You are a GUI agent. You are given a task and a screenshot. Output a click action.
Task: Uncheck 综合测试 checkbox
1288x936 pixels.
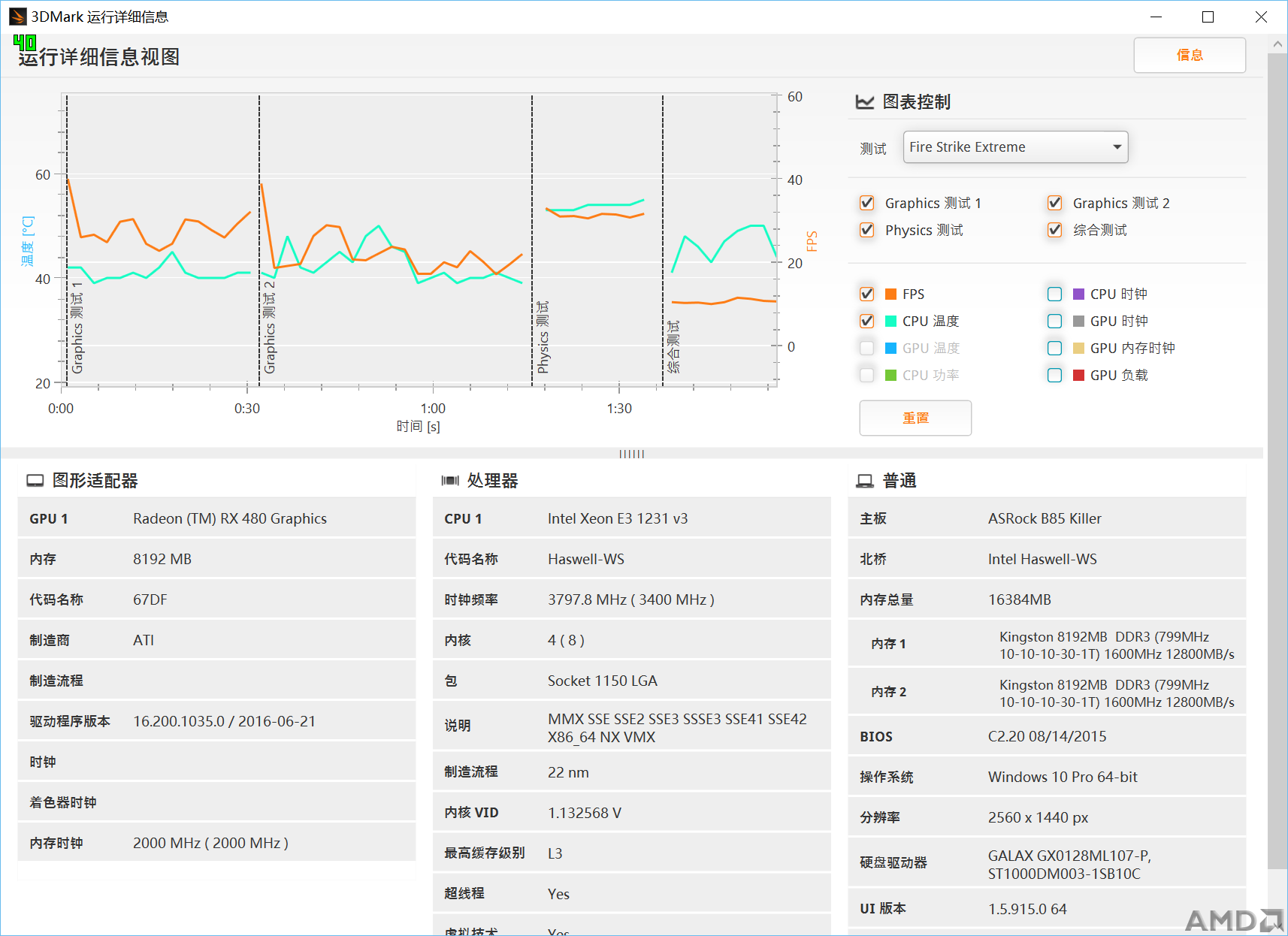(x=1055, y=230)
